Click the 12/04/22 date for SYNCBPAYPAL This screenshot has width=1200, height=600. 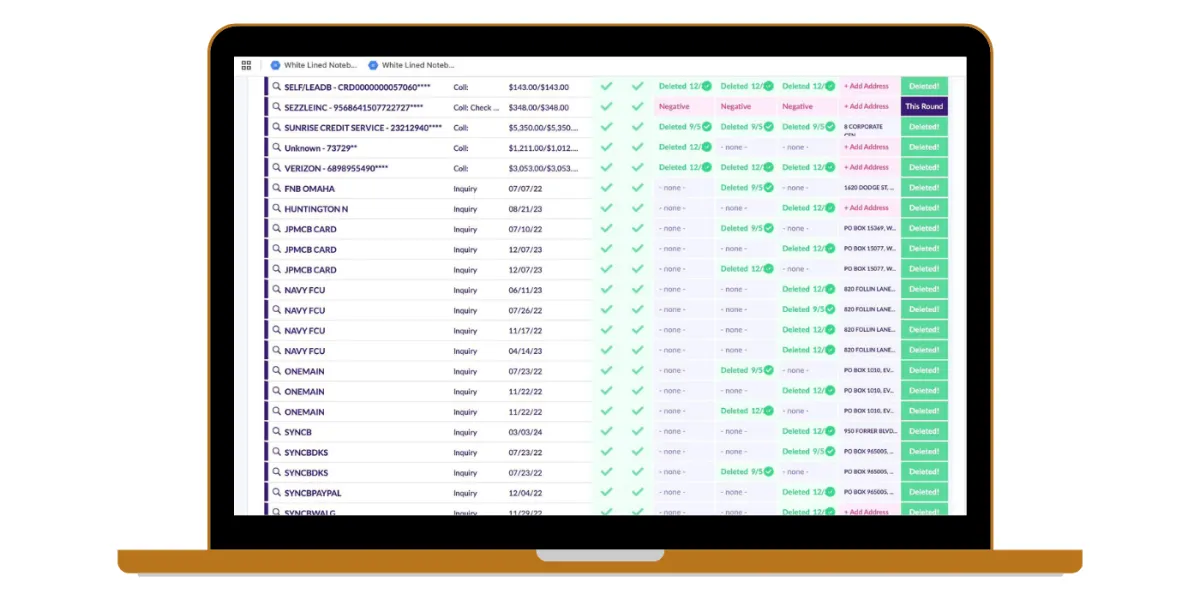[523, 493]
